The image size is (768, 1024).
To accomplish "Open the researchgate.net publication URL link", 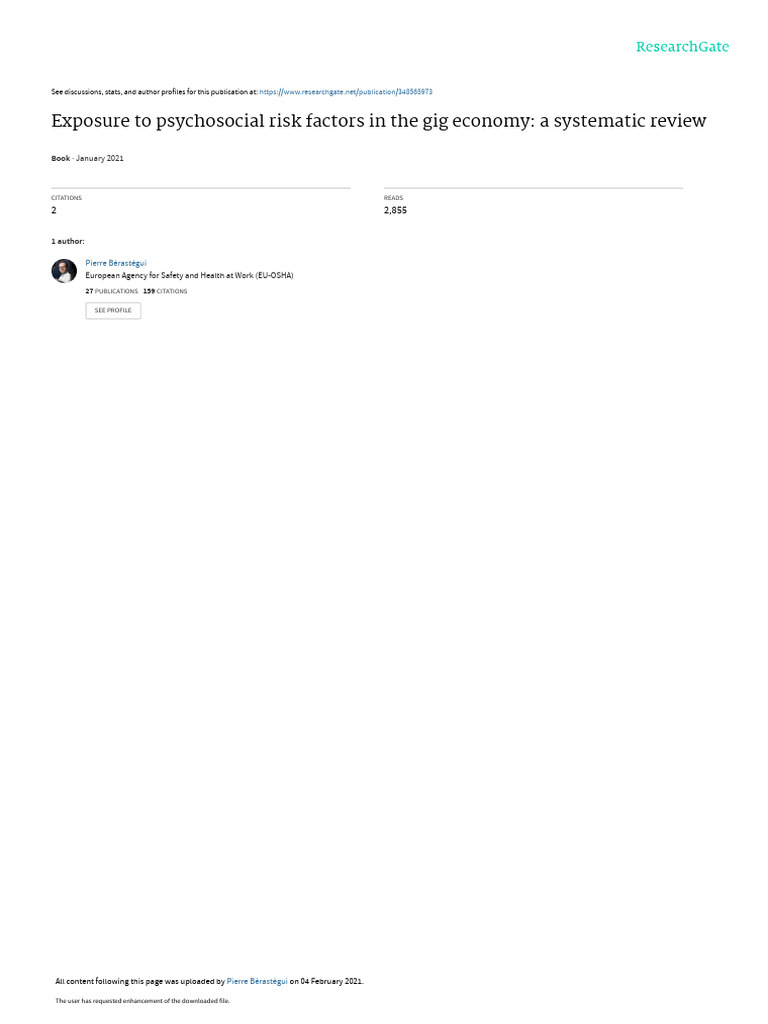I will pyautogui.click(x=345, y=92).
